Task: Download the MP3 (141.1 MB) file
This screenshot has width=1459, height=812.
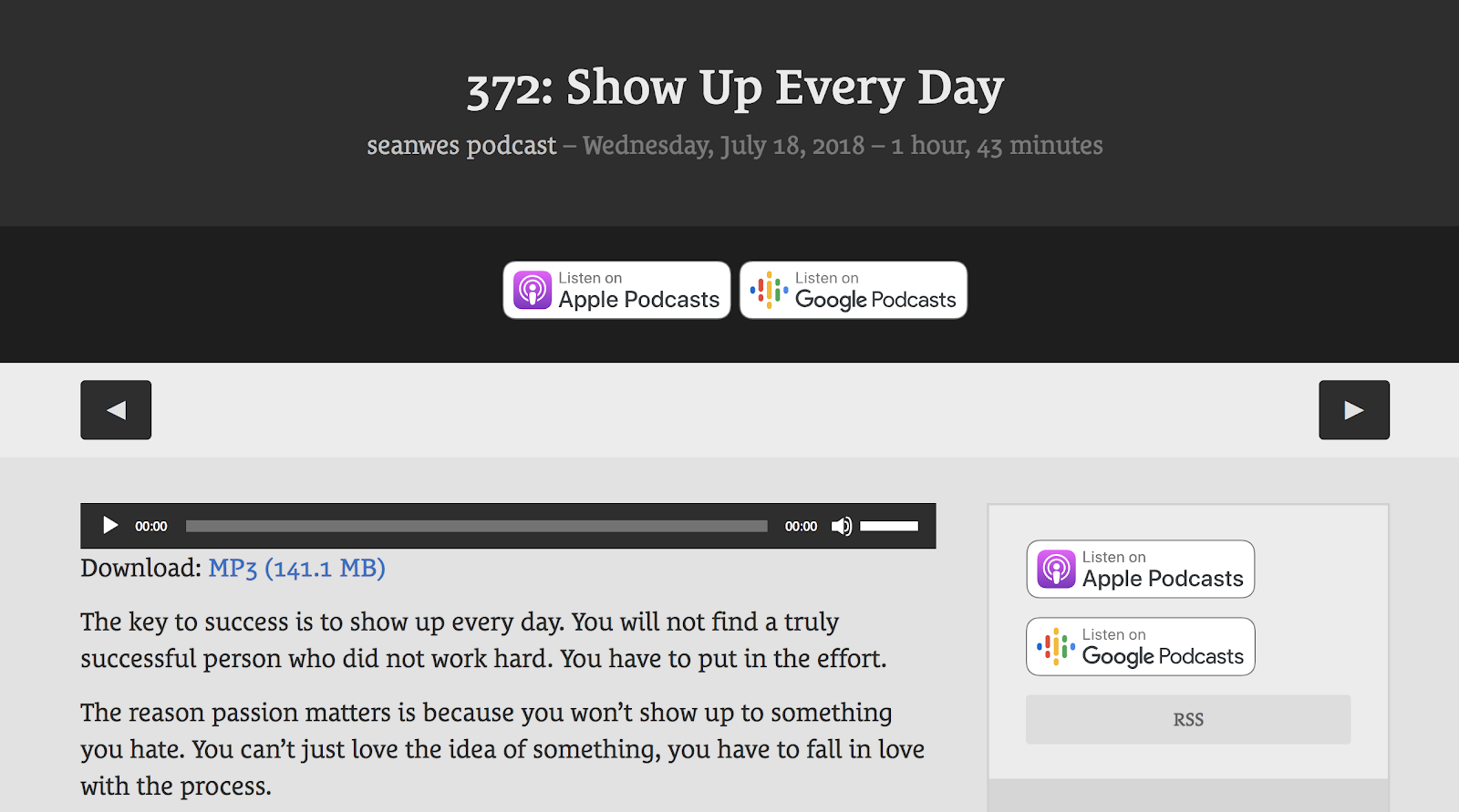Action: click(x=296, y=569)
